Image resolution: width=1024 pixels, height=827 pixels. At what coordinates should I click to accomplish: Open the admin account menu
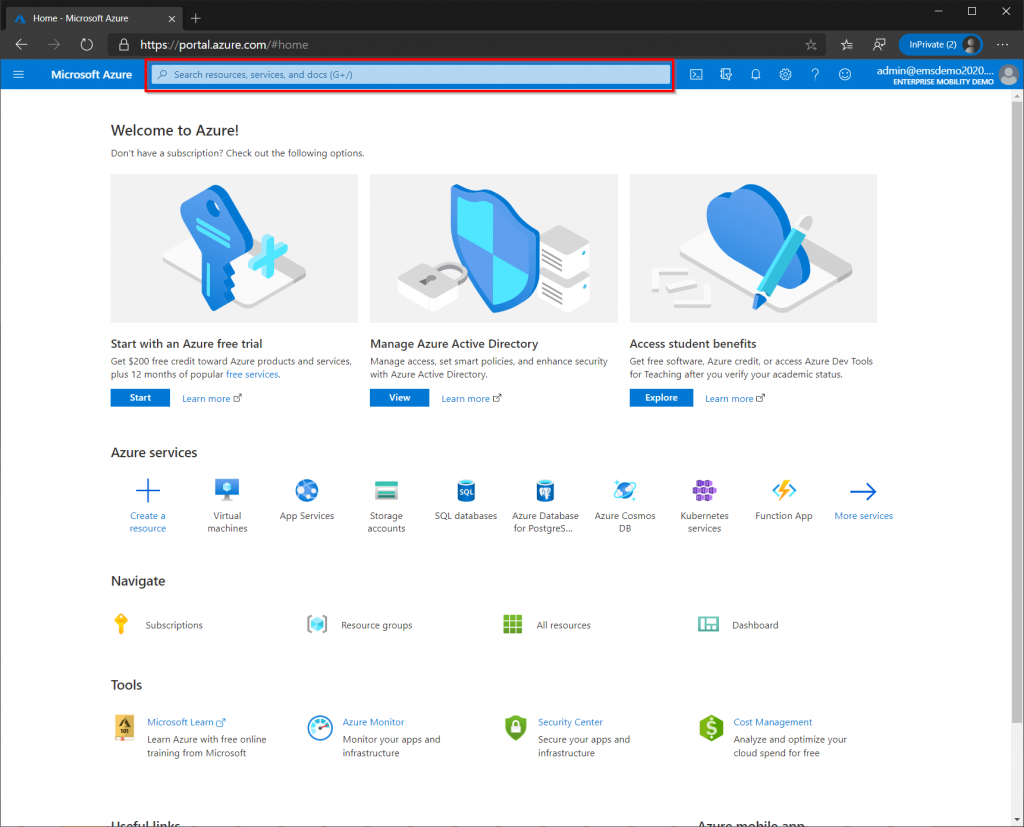946,75
